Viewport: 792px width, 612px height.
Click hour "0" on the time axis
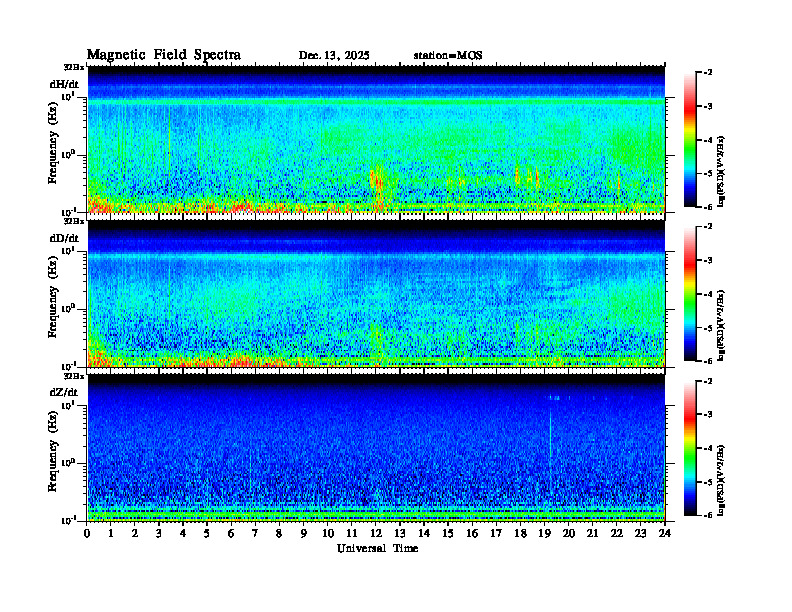(x=88, y=533)
